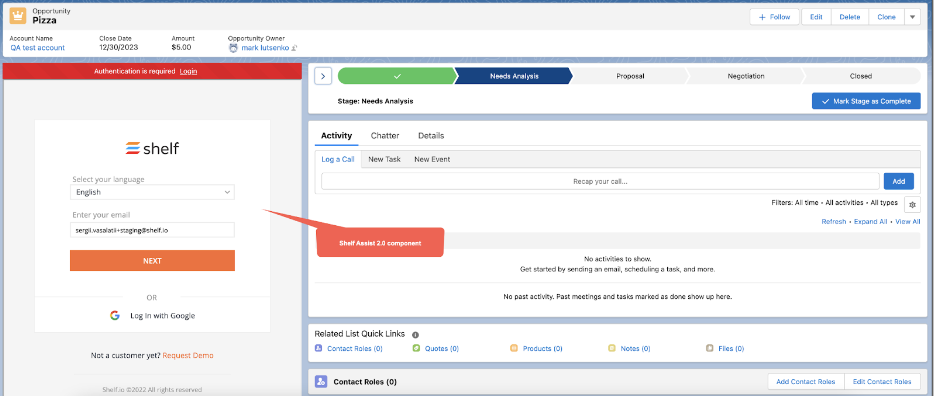934x396 pixels.
Task: Click the Contact Roles (0) section title
Action: click(x=365, y=382)
